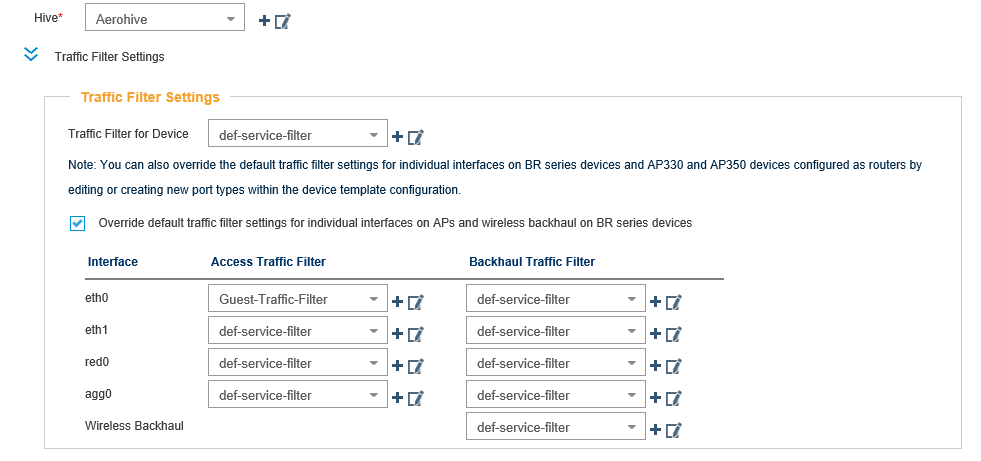Screen dimensions: 981x461
Task: Edit eth1 backhaul traffic filter
Action: [674, 334]
